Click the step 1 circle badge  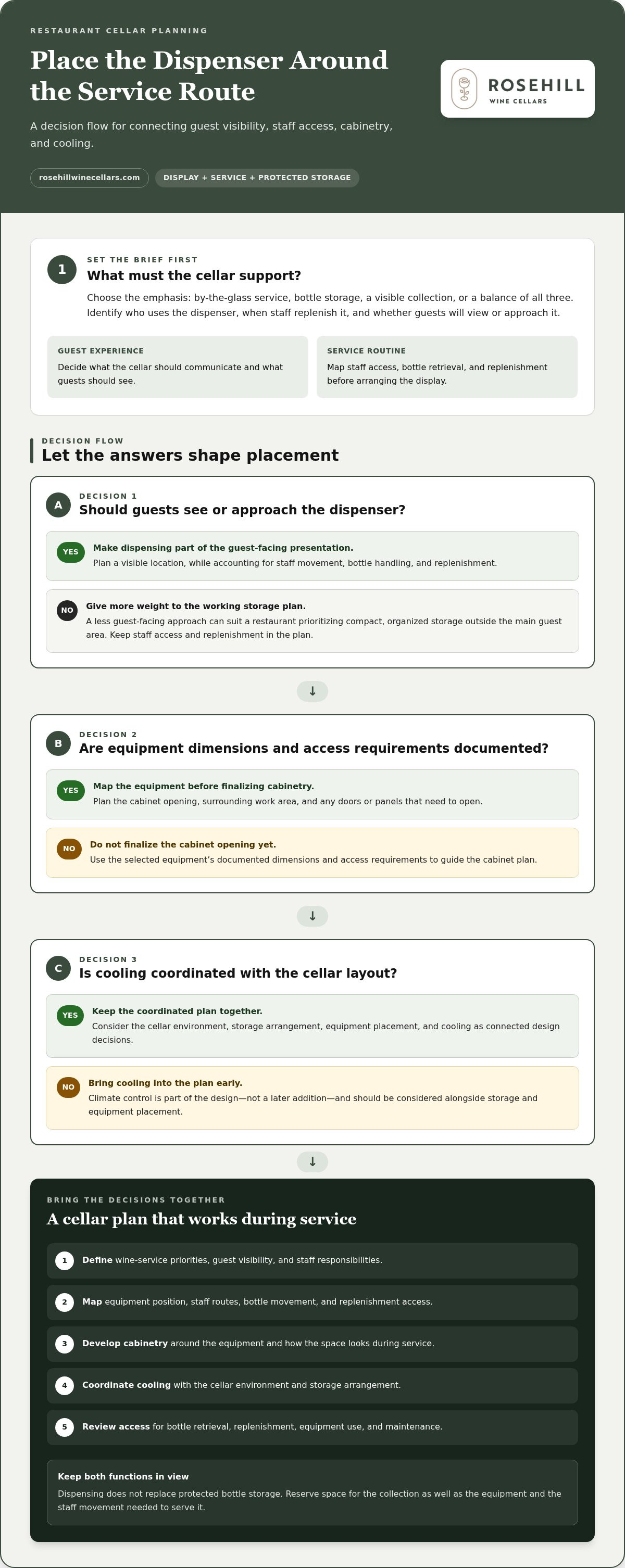coord(61,270)
